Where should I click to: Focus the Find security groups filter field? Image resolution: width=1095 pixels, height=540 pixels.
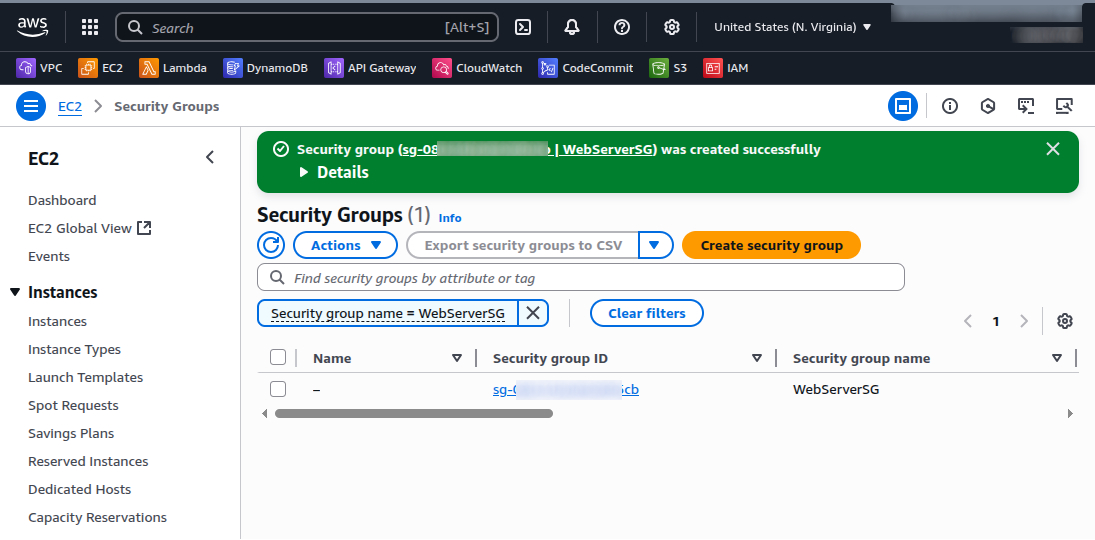click(581, 277)
